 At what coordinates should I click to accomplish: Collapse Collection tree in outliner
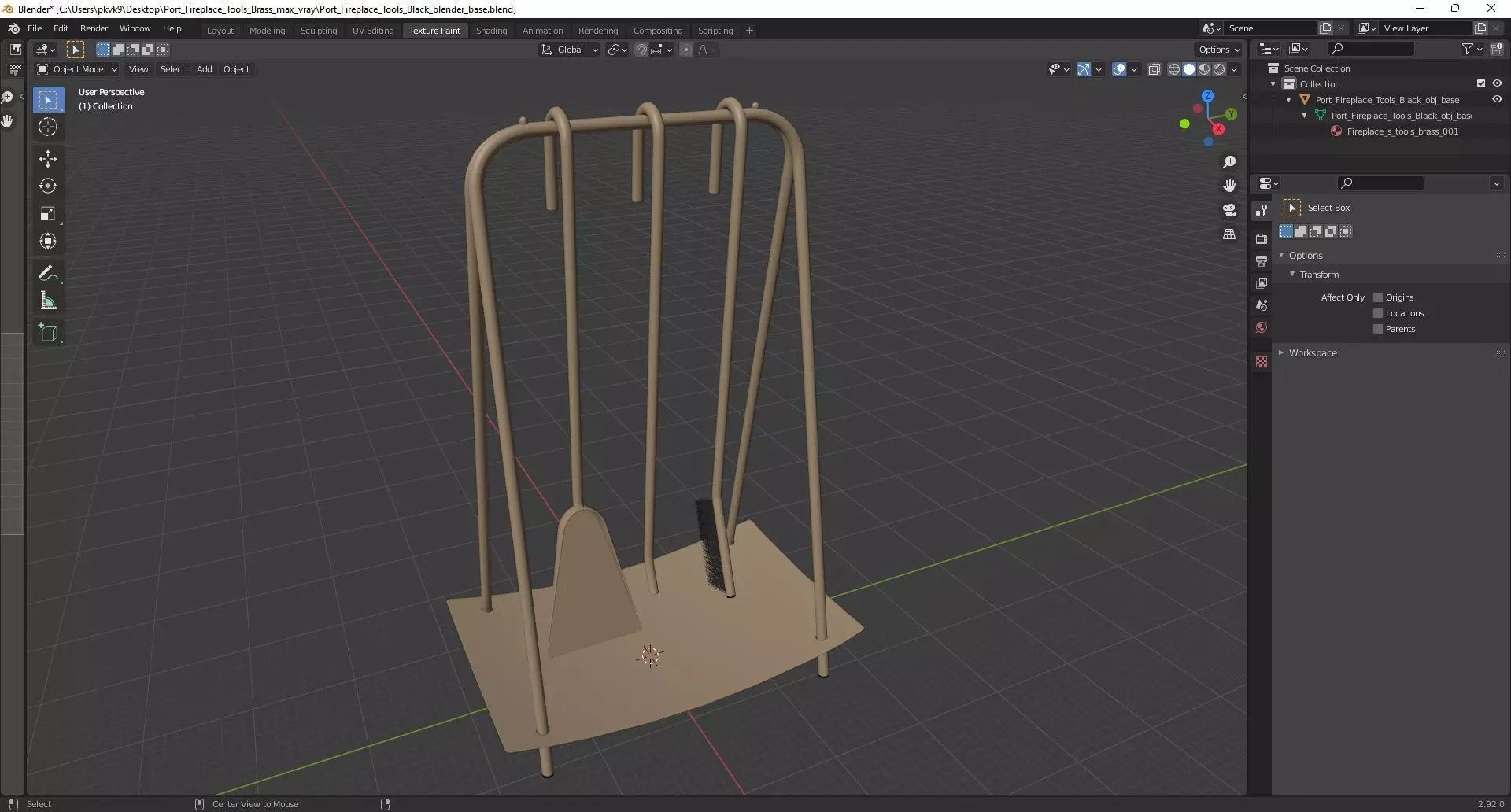pyautogui.click(x=1273, y=84)
